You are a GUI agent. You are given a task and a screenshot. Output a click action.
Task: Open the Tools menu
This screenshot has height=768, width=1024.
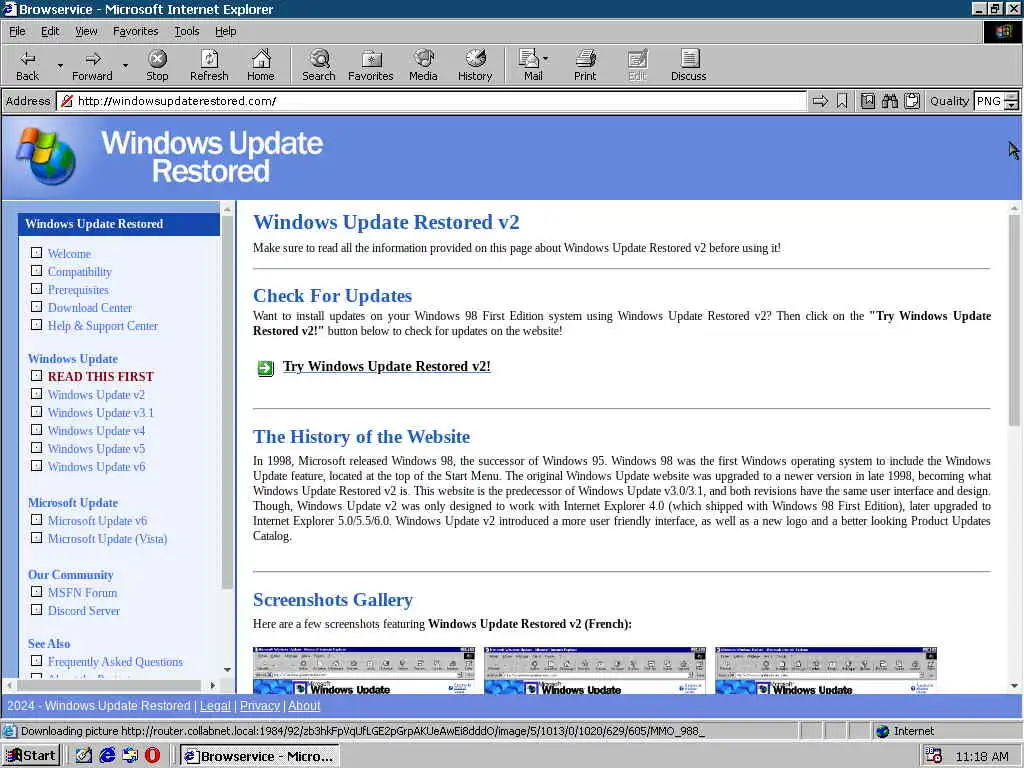(186, 31)
